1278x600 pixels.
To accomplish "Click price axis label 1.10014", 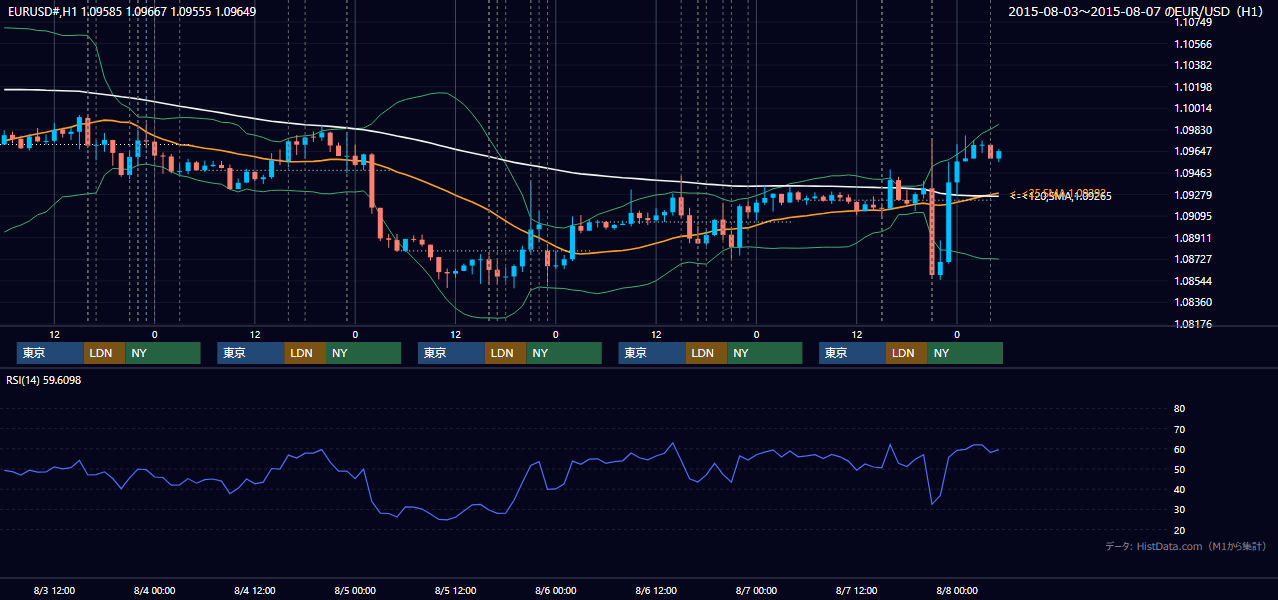I will 1193,108.
